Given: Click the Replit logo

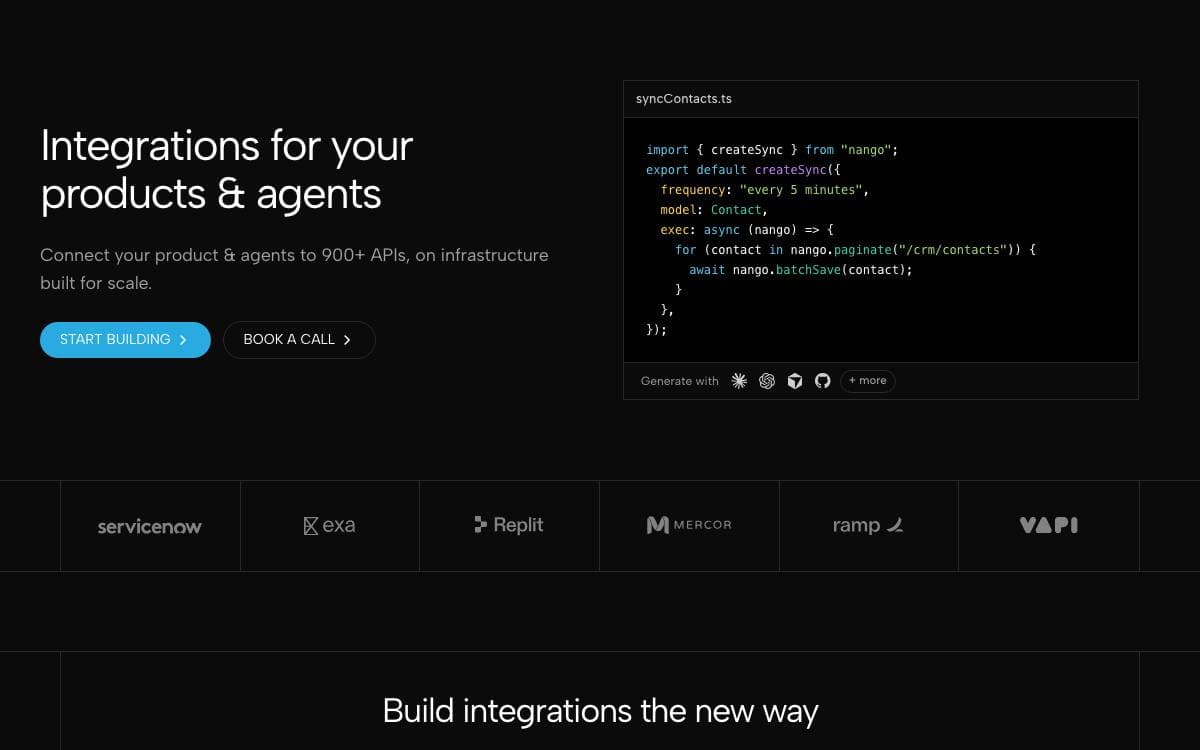Looking at the screenshot, I should (509, 525).
